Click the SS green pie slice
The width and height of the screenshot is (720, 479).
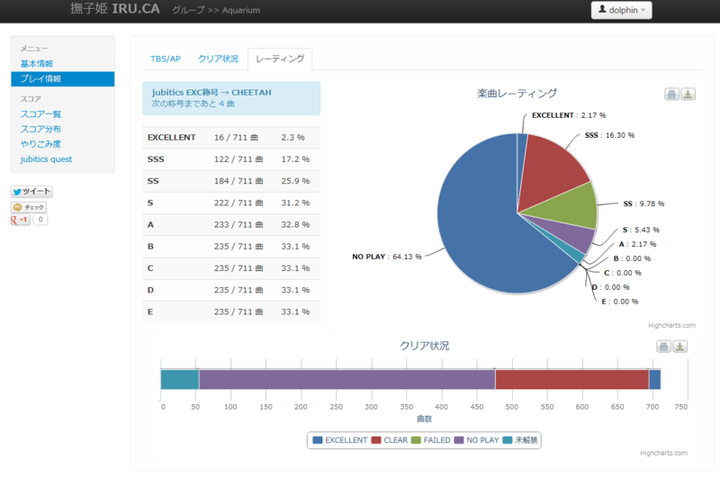(x=569, y=208)
